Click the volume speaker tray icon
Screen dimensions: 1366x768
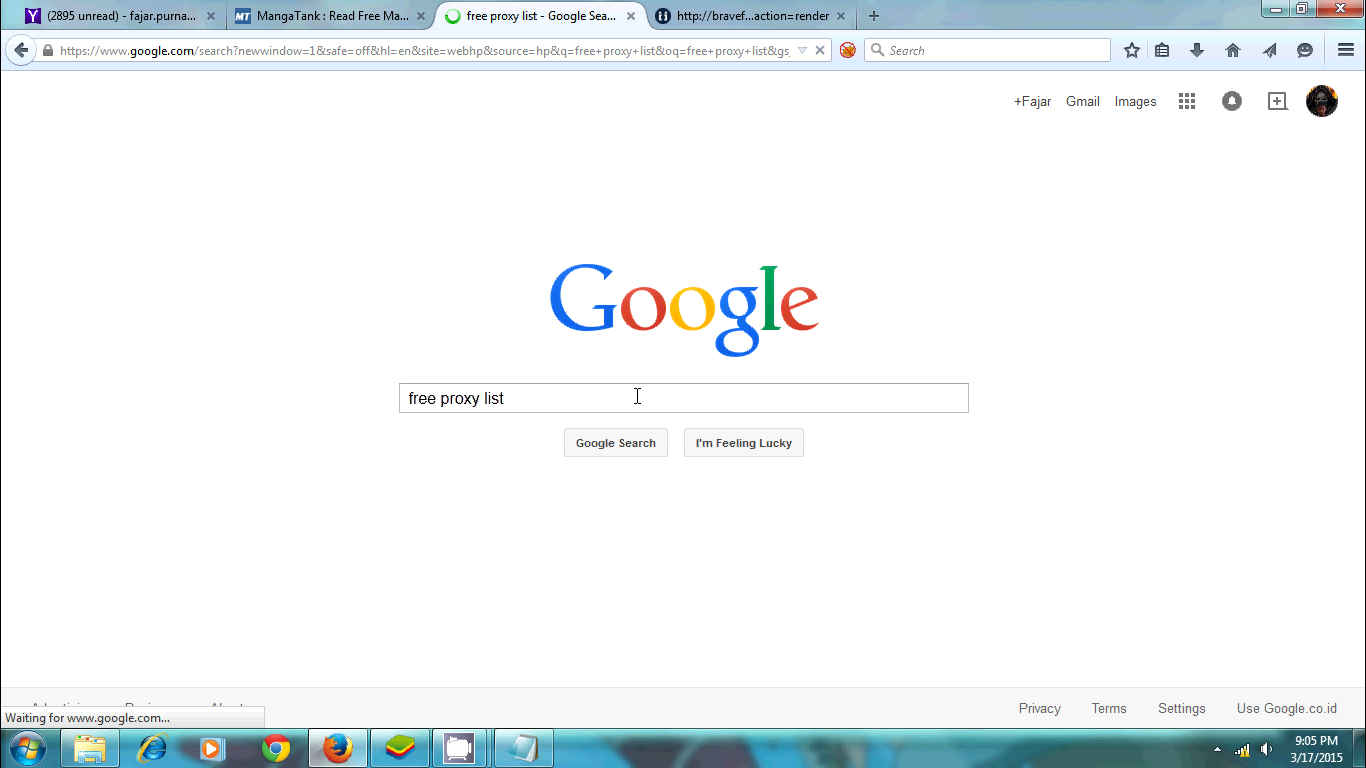[1267, 750]
